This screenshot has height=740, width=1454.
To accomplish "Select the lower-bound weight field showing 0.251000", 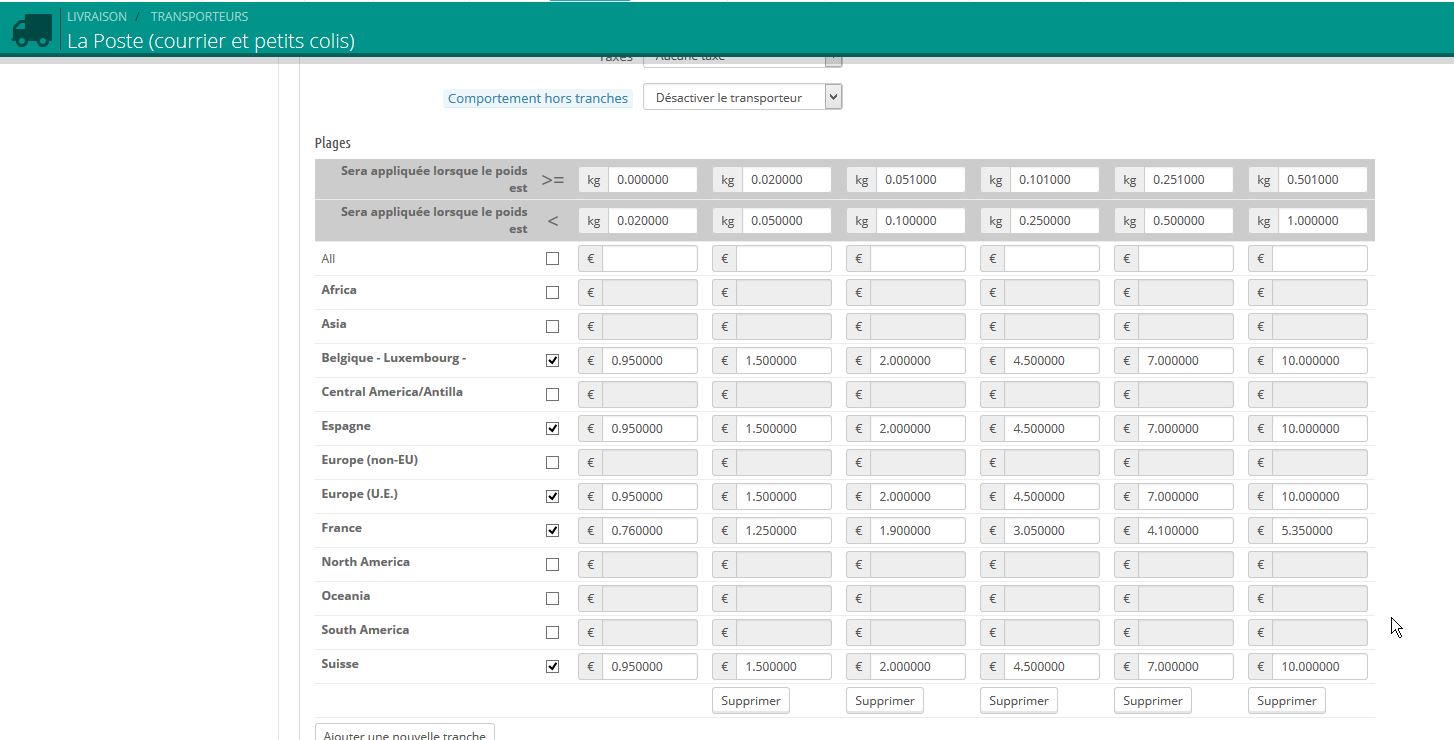I will 1185,180.
